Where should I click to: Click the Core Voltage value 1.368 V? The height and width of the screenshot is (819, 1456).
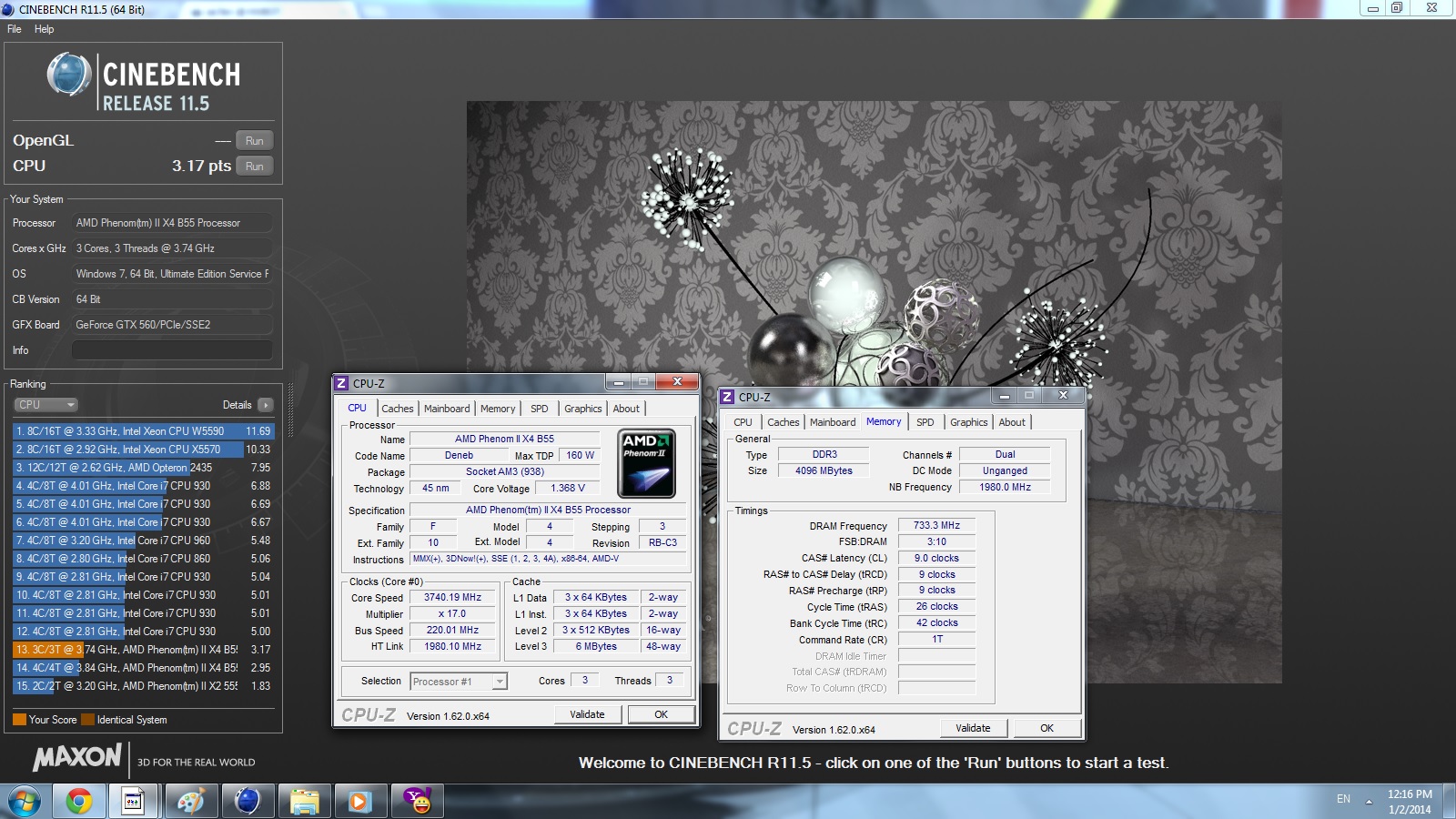click(568, 488)
